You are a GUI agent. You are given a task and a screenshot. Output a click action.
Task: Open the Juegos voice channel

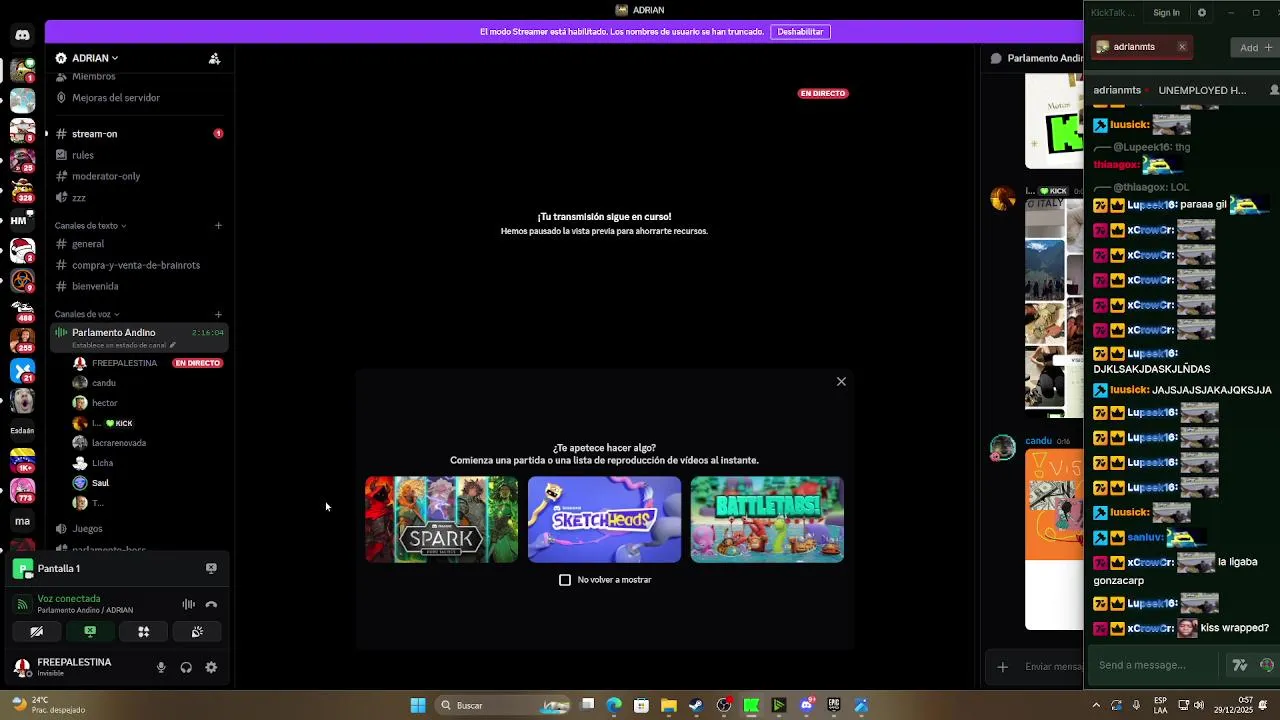pos(139,528)
